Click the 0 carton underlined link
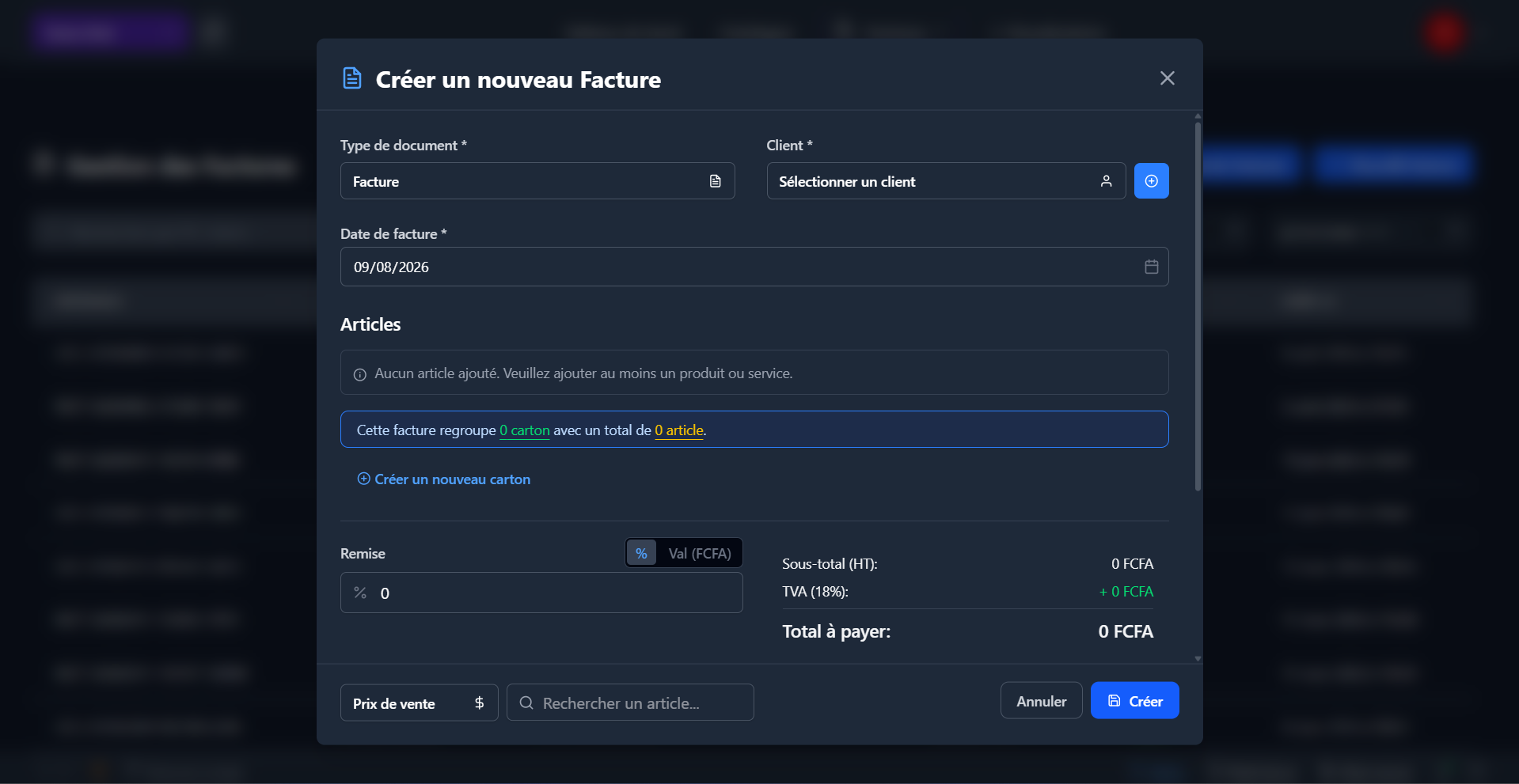 (x=525, y=430)
